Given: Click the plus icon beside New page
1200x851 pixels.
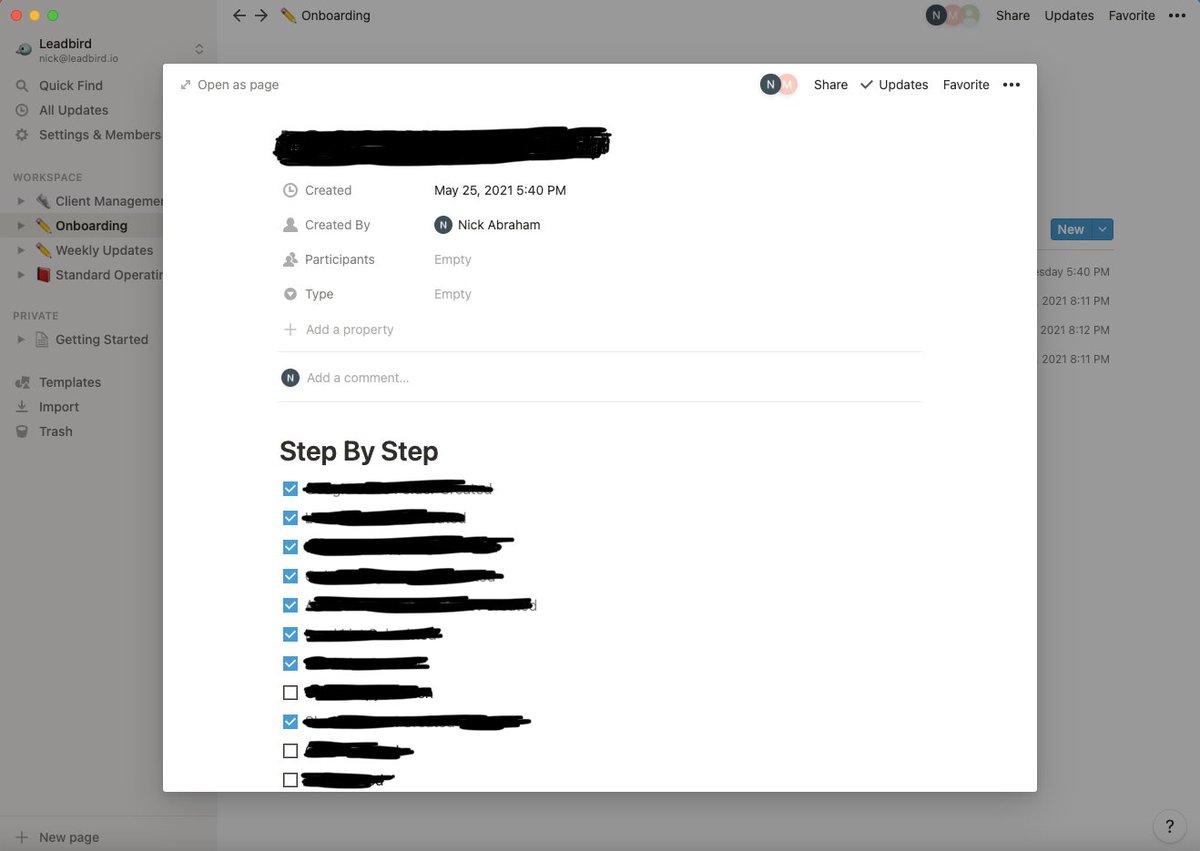Looking at the screenshot, I should [x=22, y=838].
